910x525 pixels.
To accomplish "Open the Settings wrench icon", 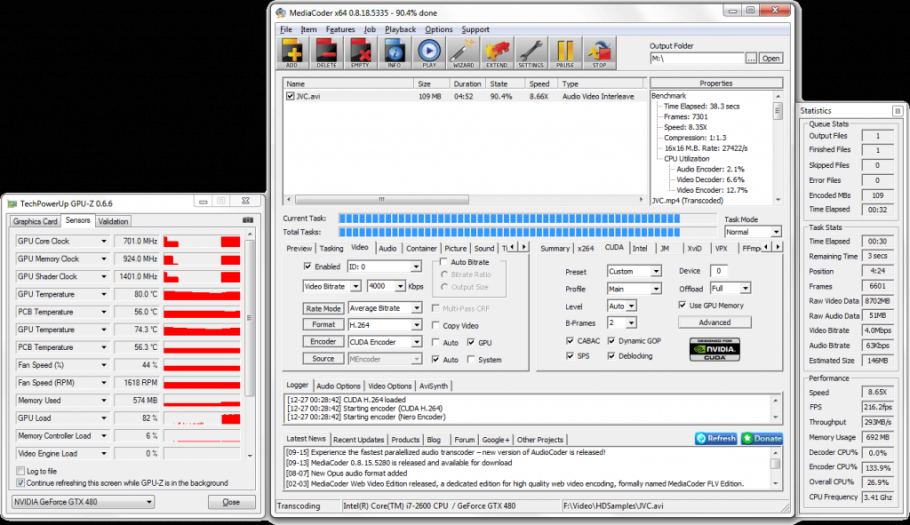I will [x=531, y=53].
